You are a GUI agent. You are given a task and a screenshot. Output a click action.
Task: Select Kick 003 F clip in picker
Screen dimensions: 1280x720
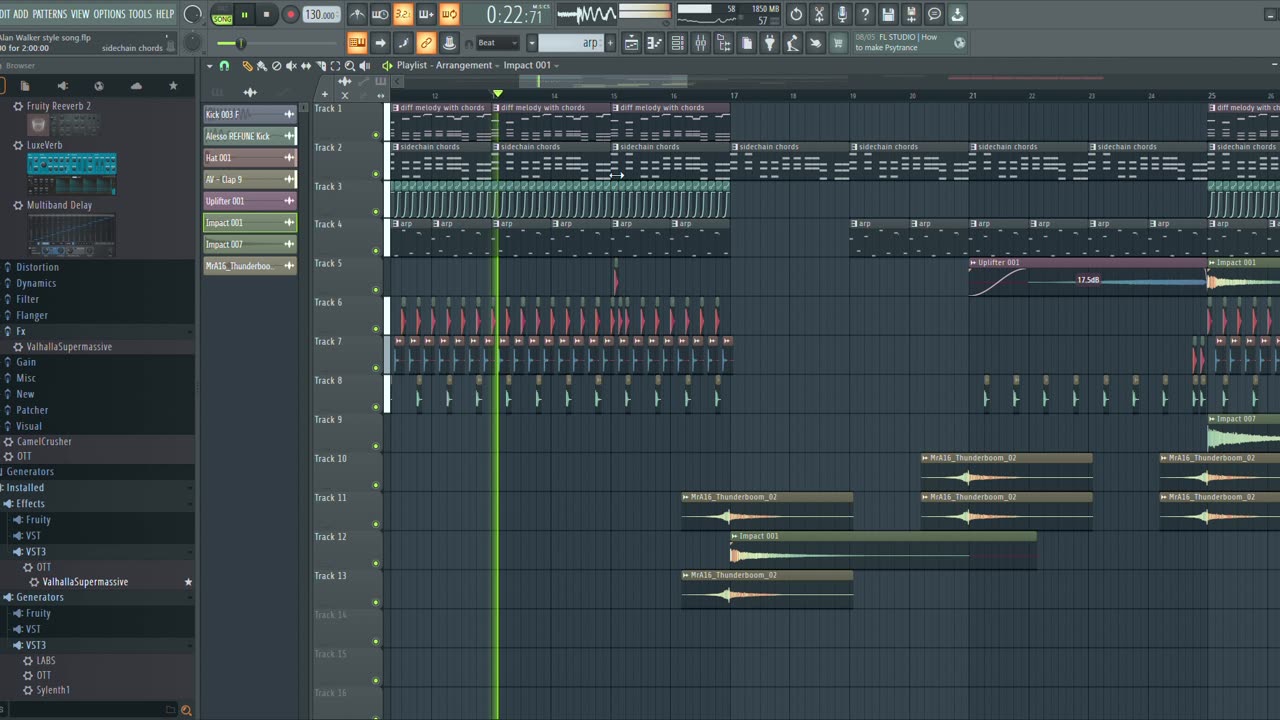click(x=250, y=114)
